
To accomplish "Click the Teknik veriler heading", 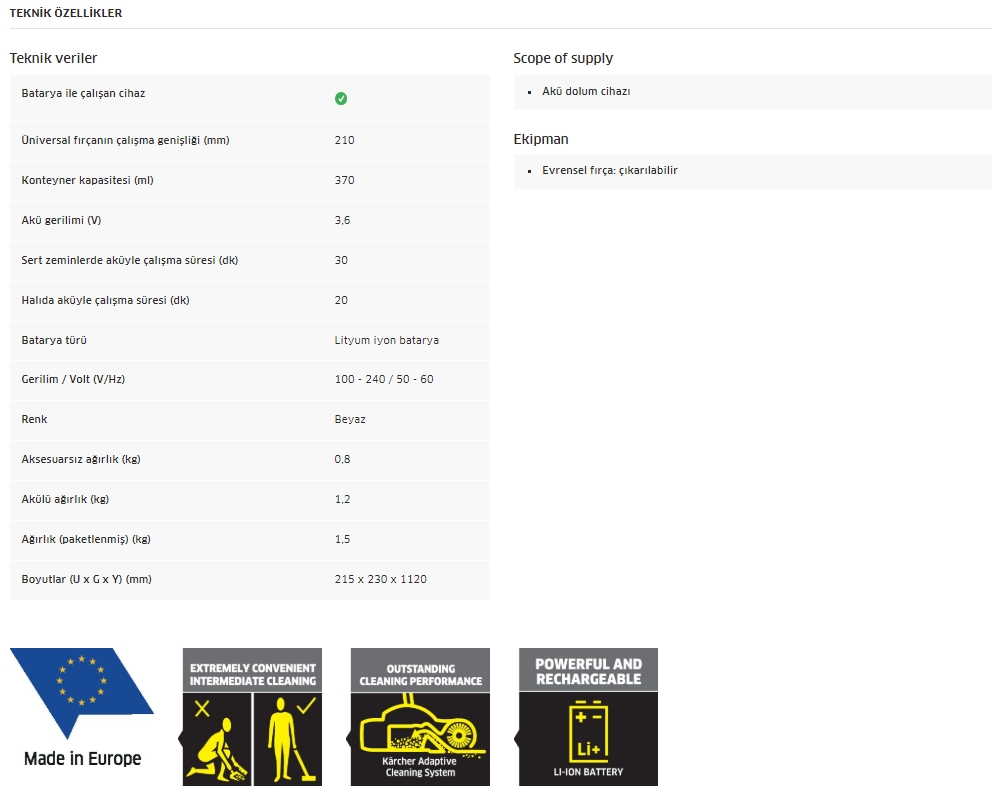I will click(x=53, y=58).
